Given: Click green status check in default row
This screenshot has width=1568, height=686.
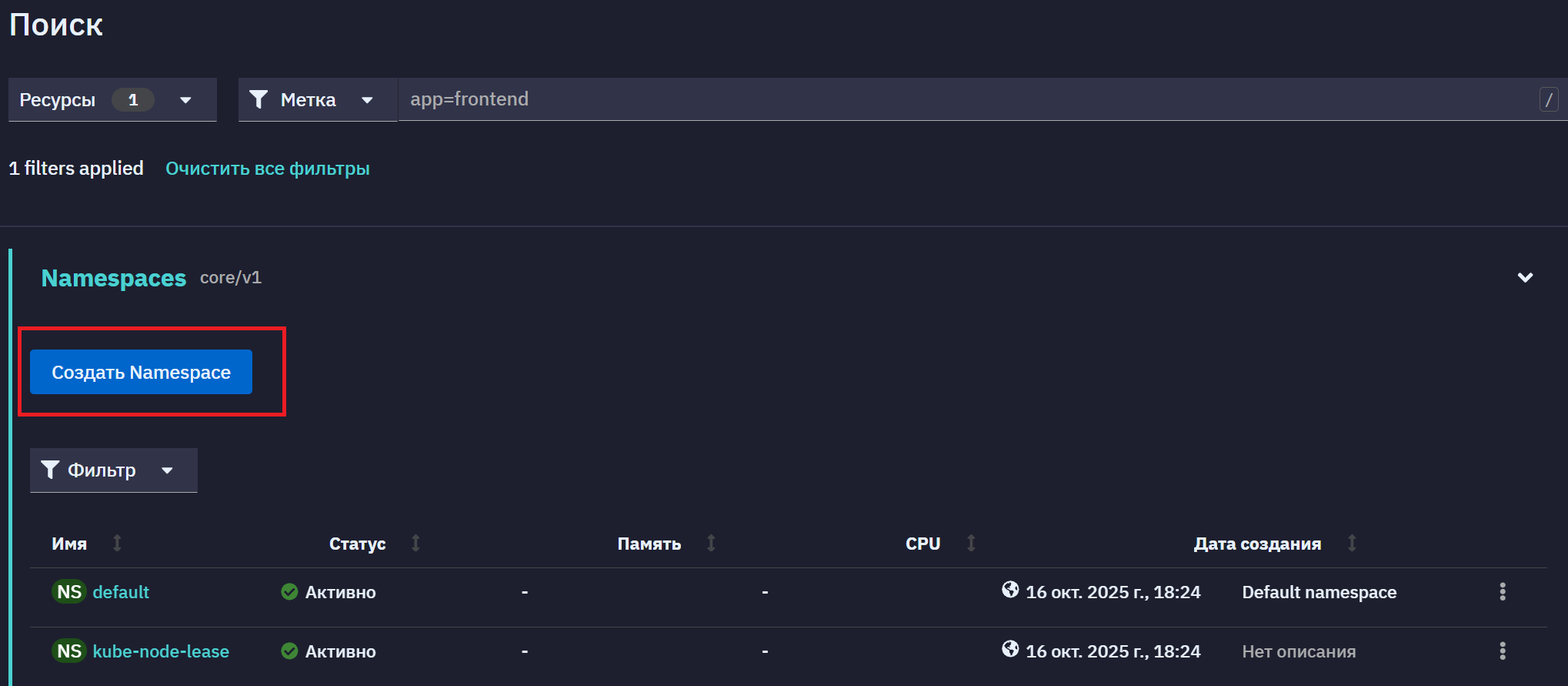Looking at the screenshot, I should coord(289,591).
